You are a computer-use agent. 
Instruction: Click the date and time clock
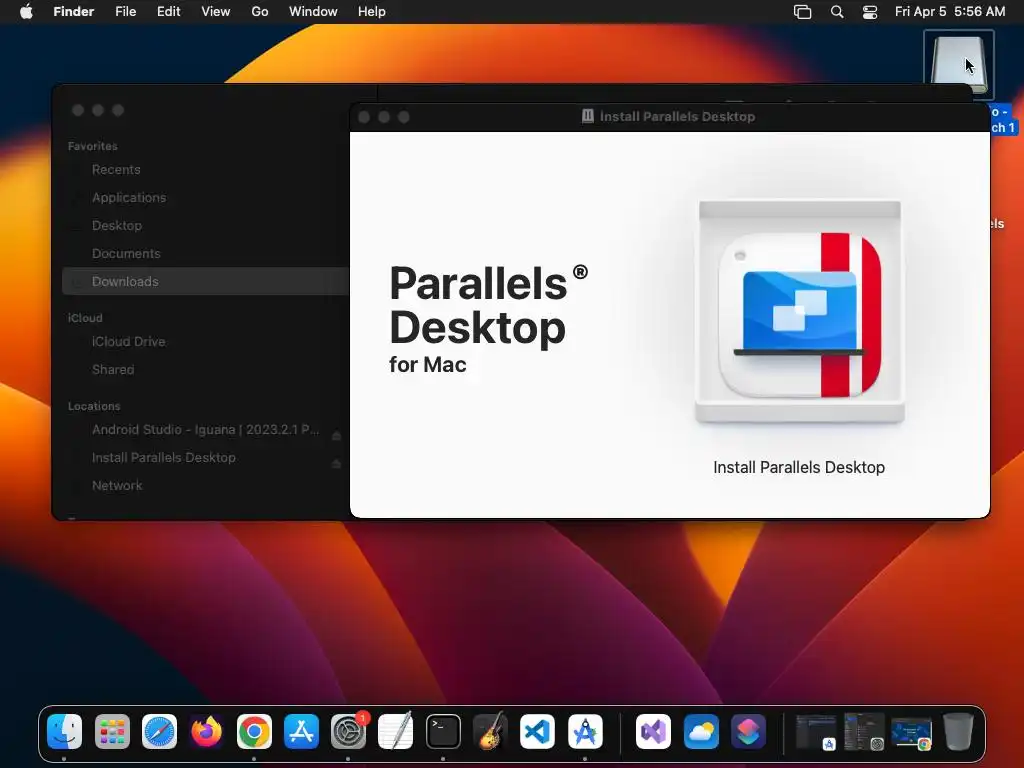point(950,12)
